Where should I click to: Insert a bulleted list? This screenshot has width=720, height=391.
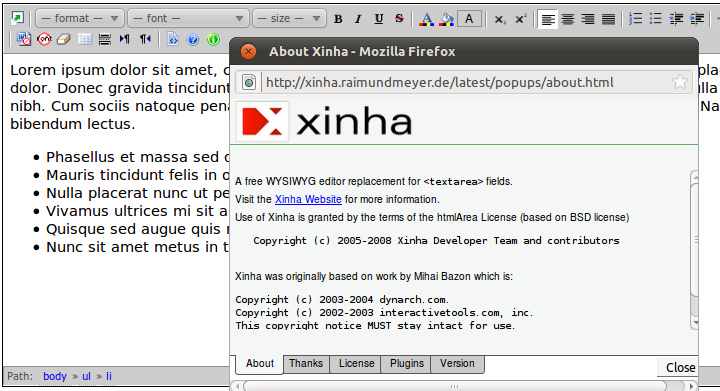tap(656, 19)
